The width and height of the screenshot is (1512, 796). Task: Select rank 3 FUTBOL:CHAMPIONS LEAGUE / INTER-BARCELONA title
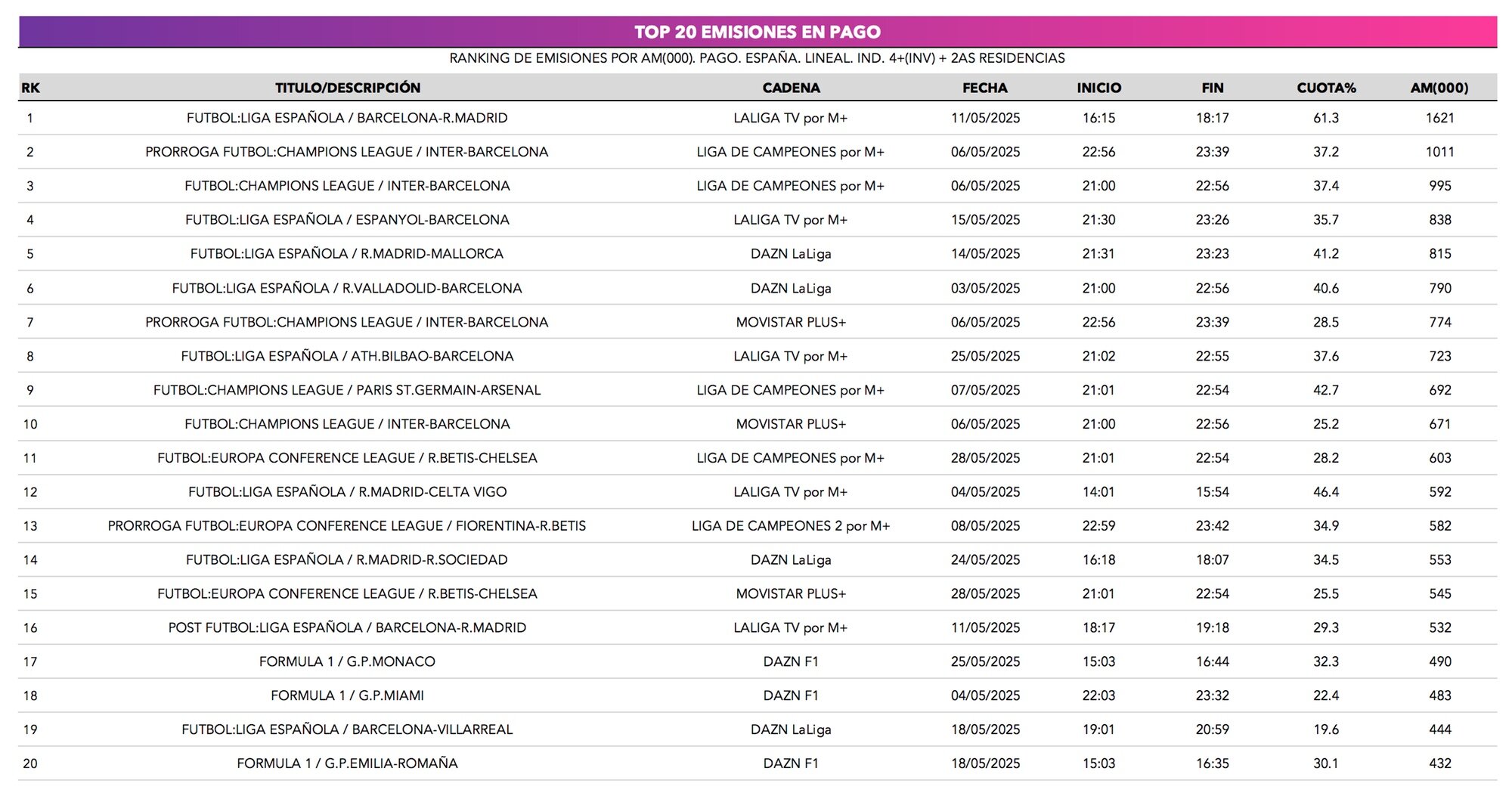click(x=347, y=186)
